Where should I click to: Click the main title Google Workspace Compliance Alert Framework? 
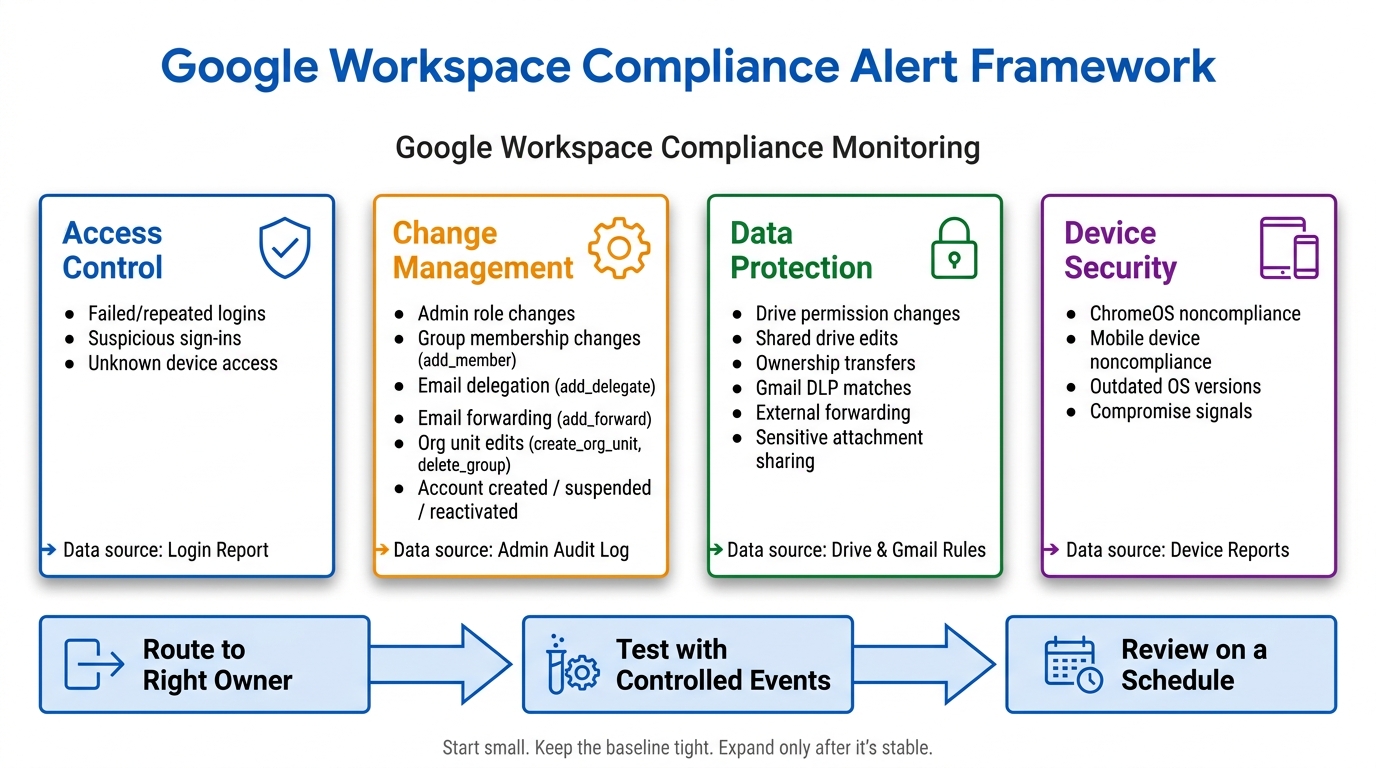pos(688,67)
